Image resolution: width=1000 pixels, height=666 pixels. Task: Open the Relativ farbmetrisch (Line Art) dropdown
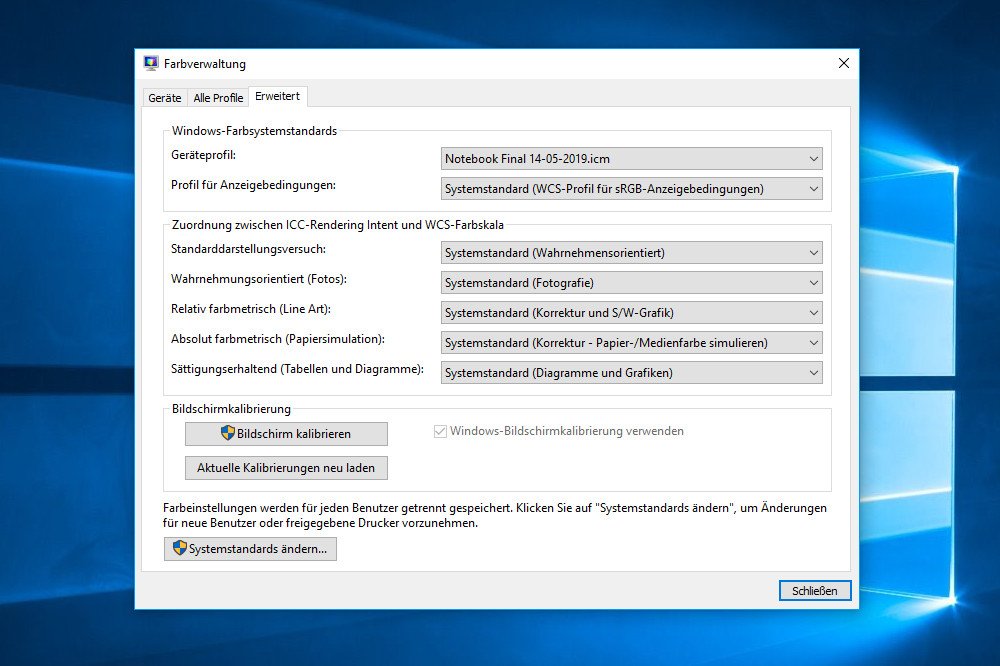631,313
